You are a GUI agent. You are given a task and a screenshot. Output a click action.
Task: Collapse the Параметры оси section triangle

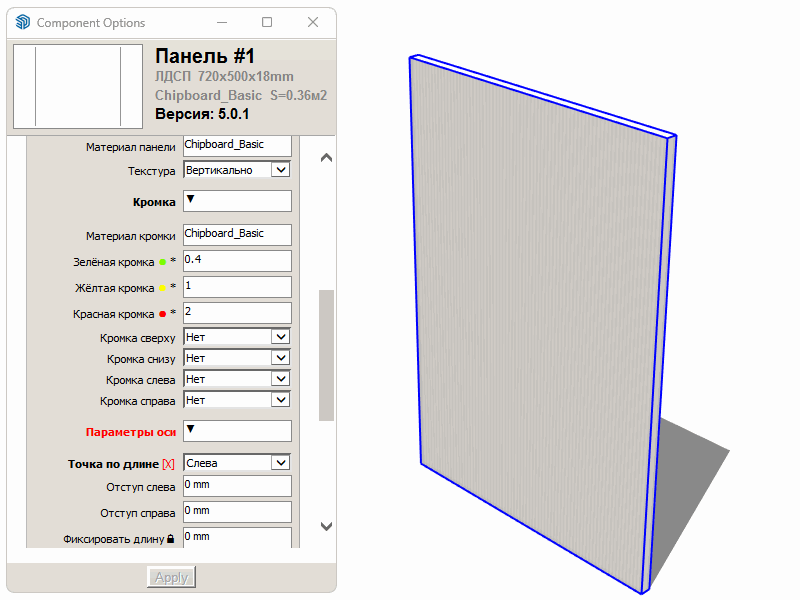(x=191, y=430)
